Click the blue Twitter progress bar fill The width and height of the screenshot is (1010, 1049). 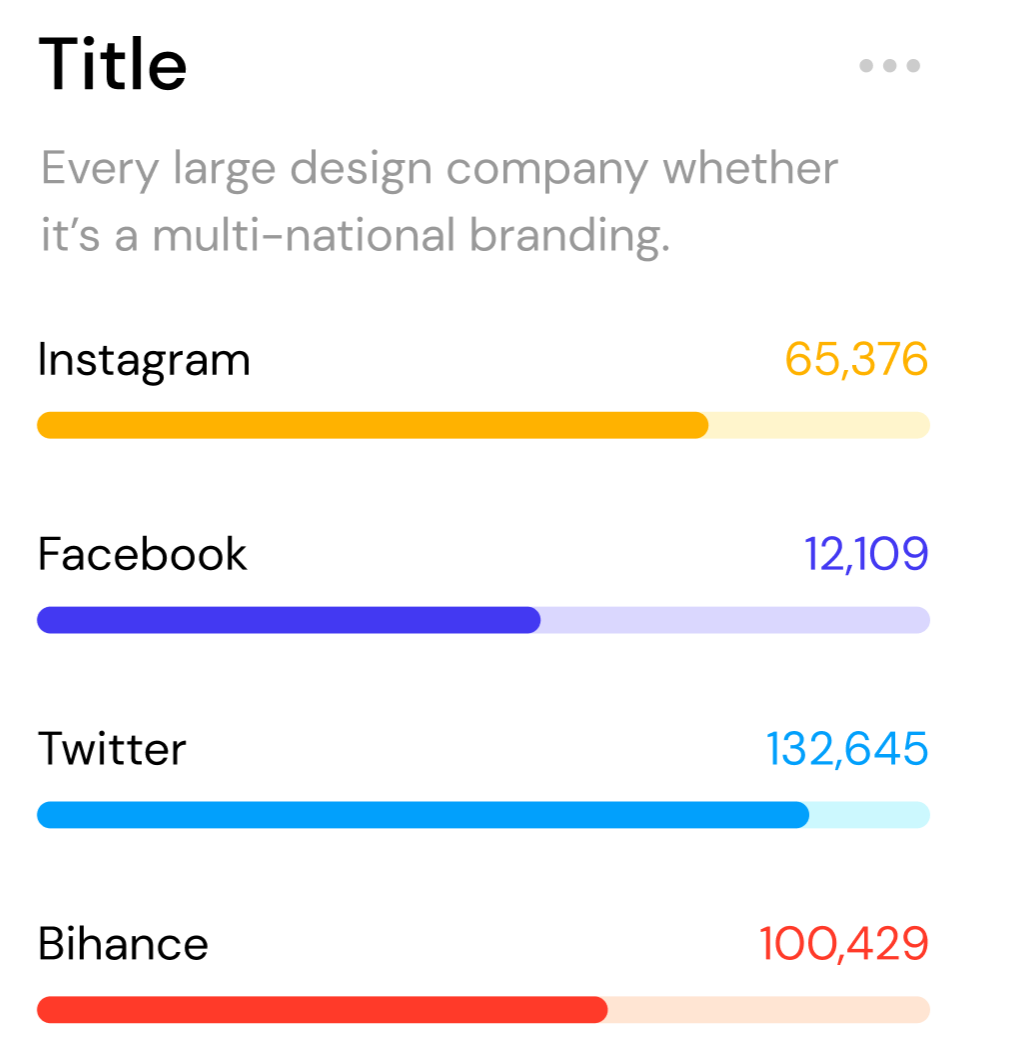[x=423, y=815]
